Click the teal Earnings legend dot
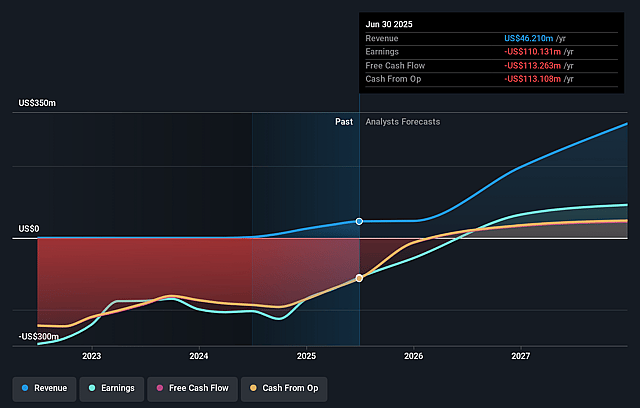The height and width of the screenshot is (408, 640). coord(92,388)
